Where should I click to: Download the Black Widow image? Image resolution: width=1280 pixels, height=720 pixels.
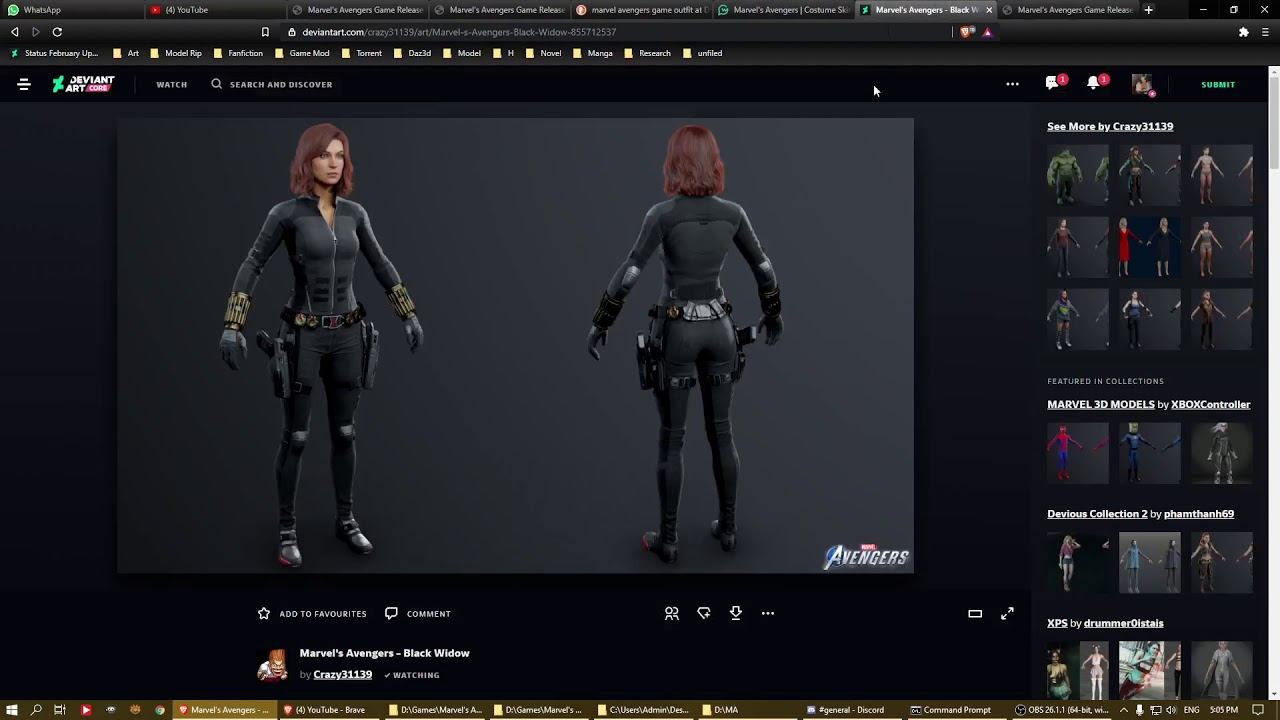coord(736,613)
